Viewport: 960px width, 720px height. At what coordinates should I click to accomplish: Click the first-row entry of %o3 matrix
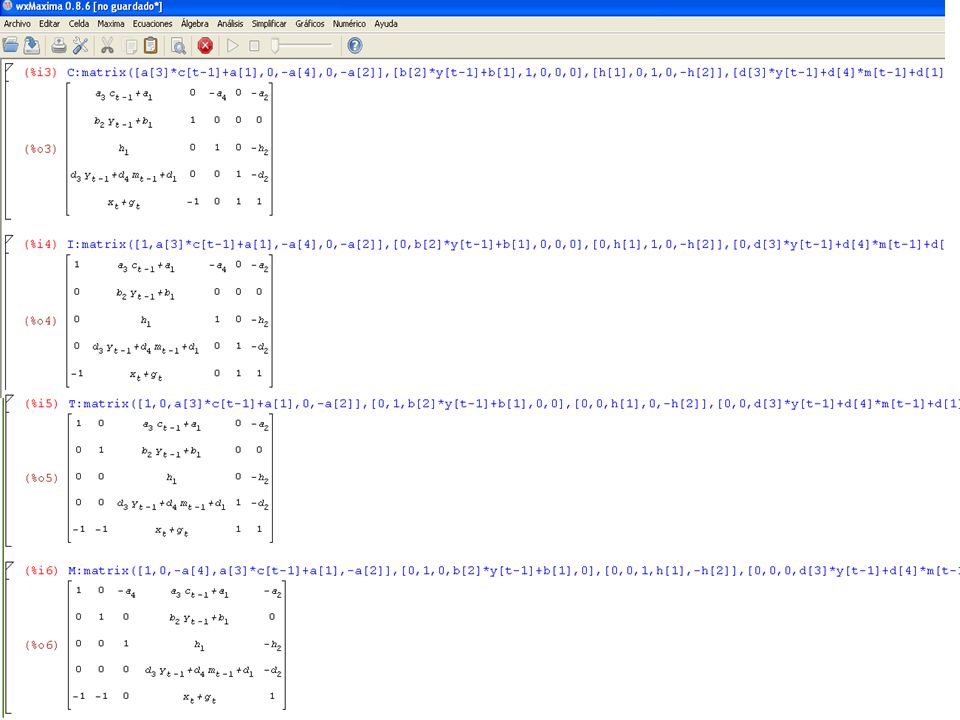[x=124, y=95]
